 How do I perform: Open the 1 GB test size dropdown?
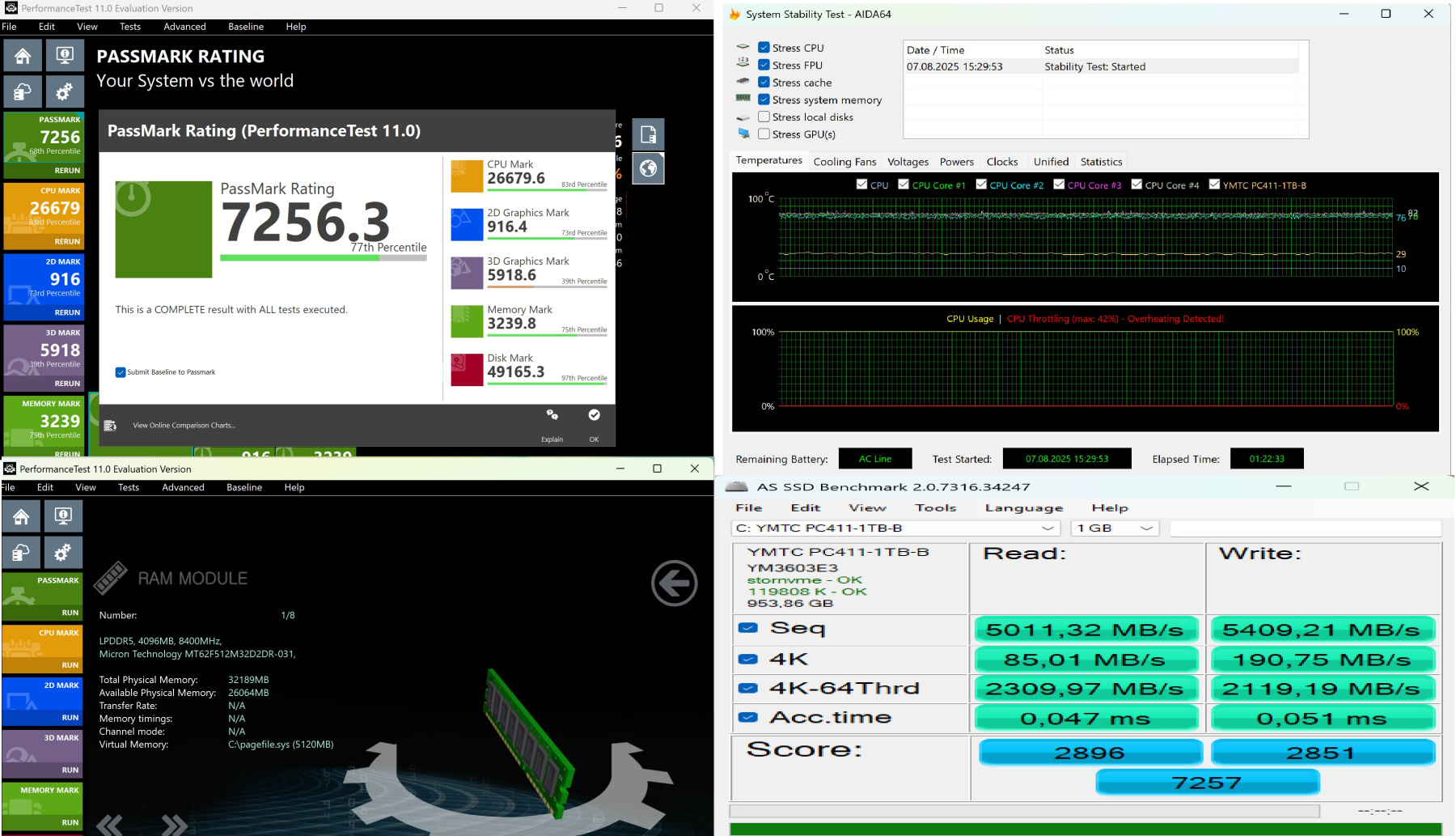[x=1115, y=528]
